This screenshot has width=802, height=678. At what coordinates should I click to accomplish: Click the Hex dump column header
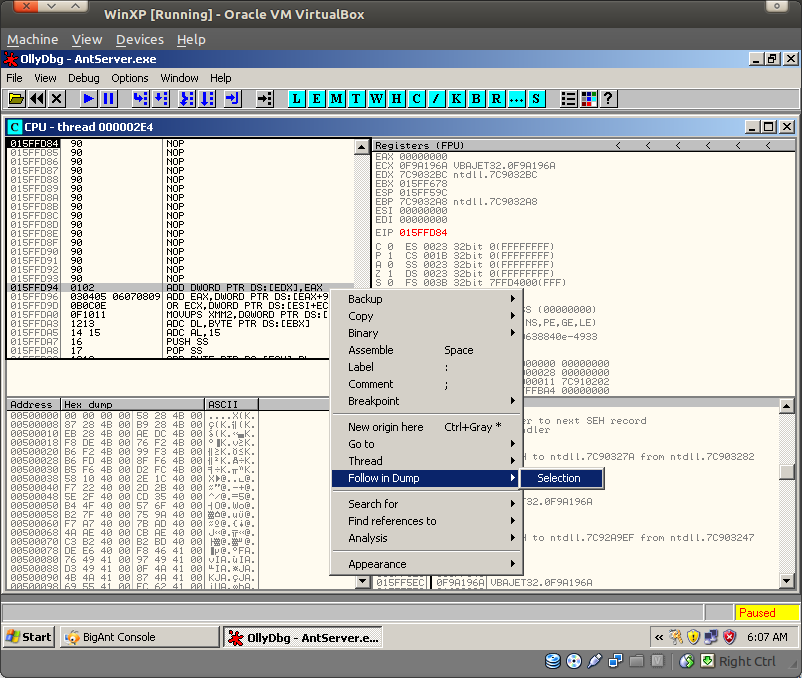pos(132,404)
